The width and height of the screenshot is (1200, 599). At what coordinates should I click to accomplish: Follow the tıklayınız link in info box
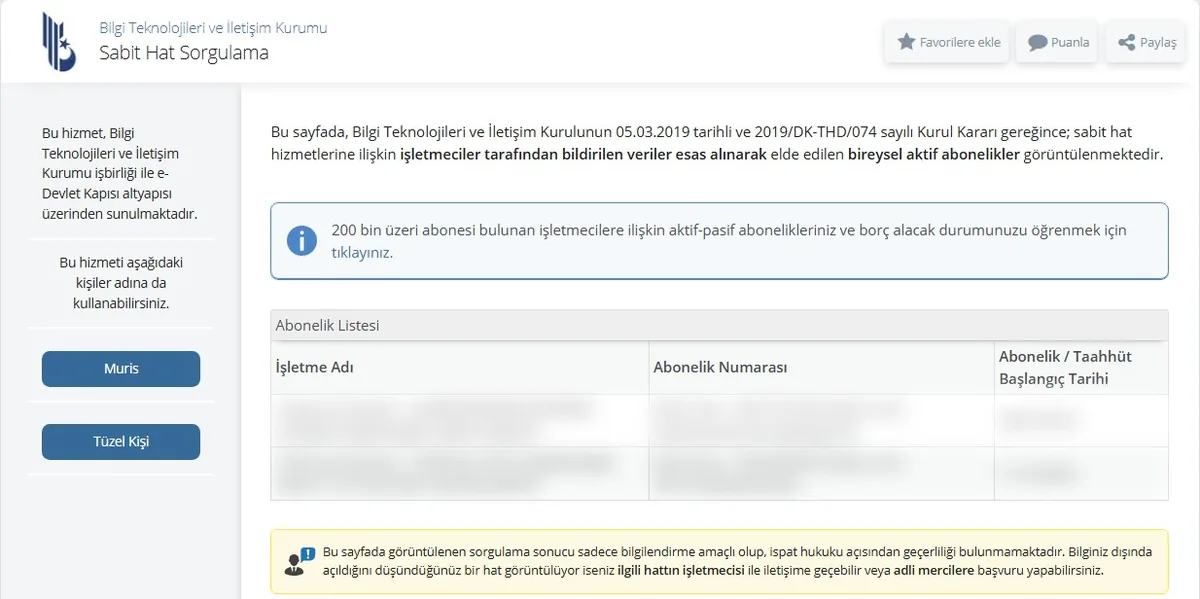pyautogui.click(x=362, y=253)
